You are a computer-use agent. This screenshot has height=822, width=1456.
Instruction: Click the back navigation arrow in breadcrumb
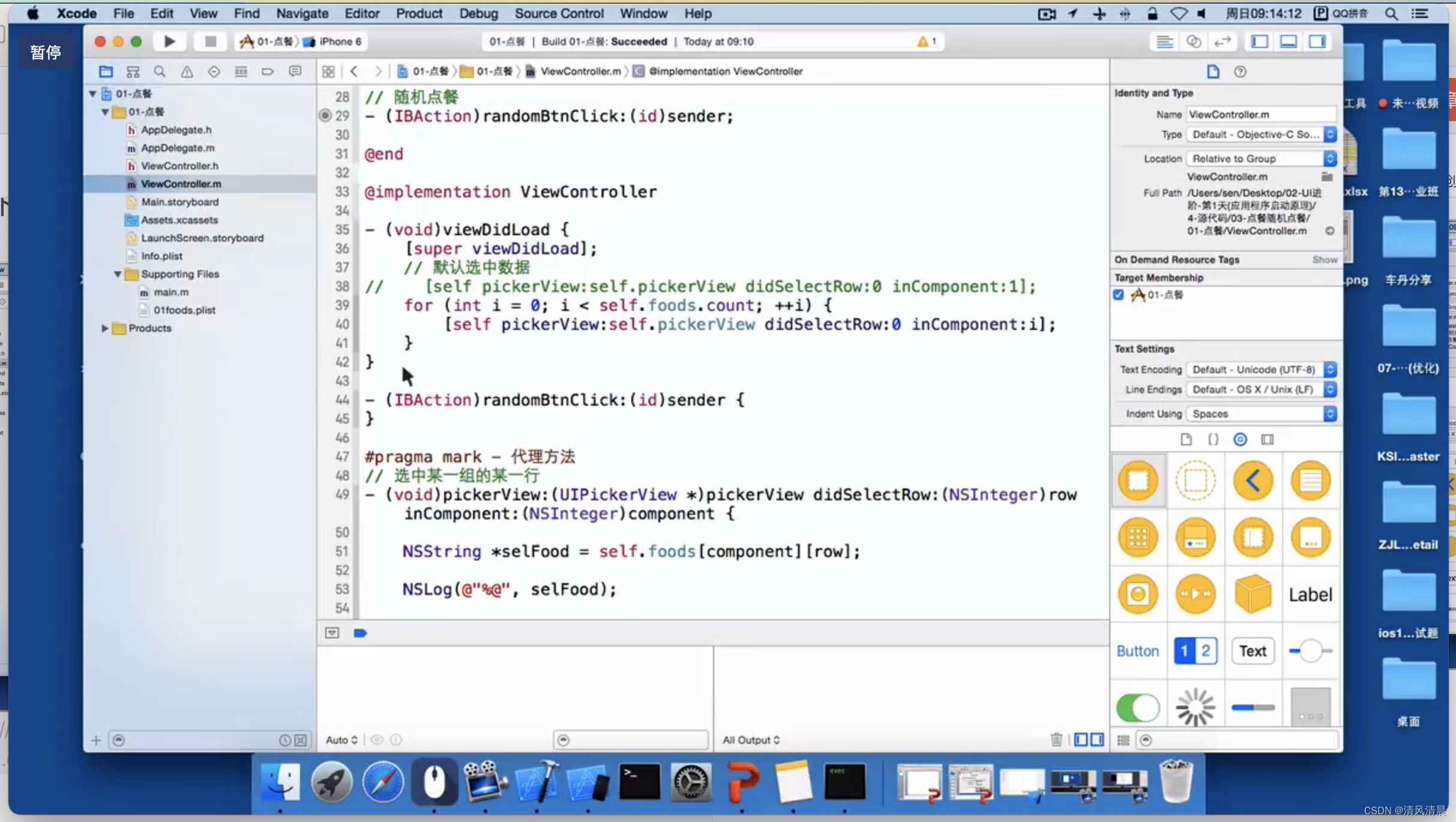pos(355,70)
